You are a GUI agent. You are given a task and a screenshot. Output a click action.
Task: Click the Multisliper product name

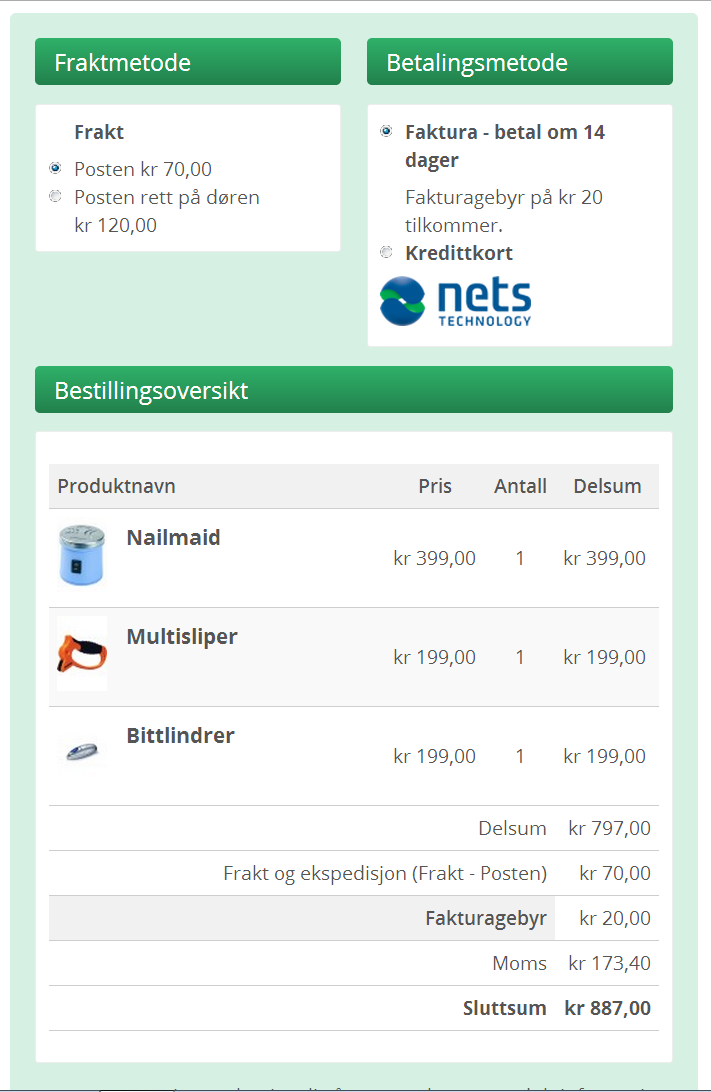[182, 637]
